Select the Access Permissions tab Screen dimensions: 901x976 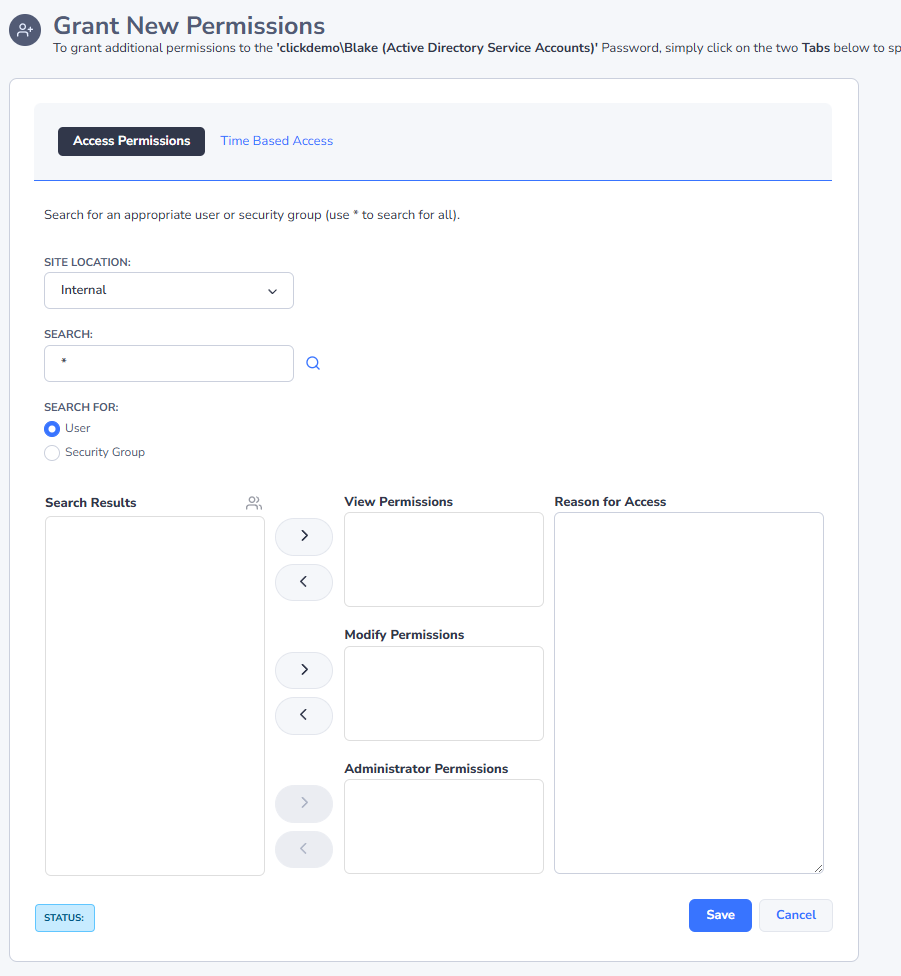point(131,141)
